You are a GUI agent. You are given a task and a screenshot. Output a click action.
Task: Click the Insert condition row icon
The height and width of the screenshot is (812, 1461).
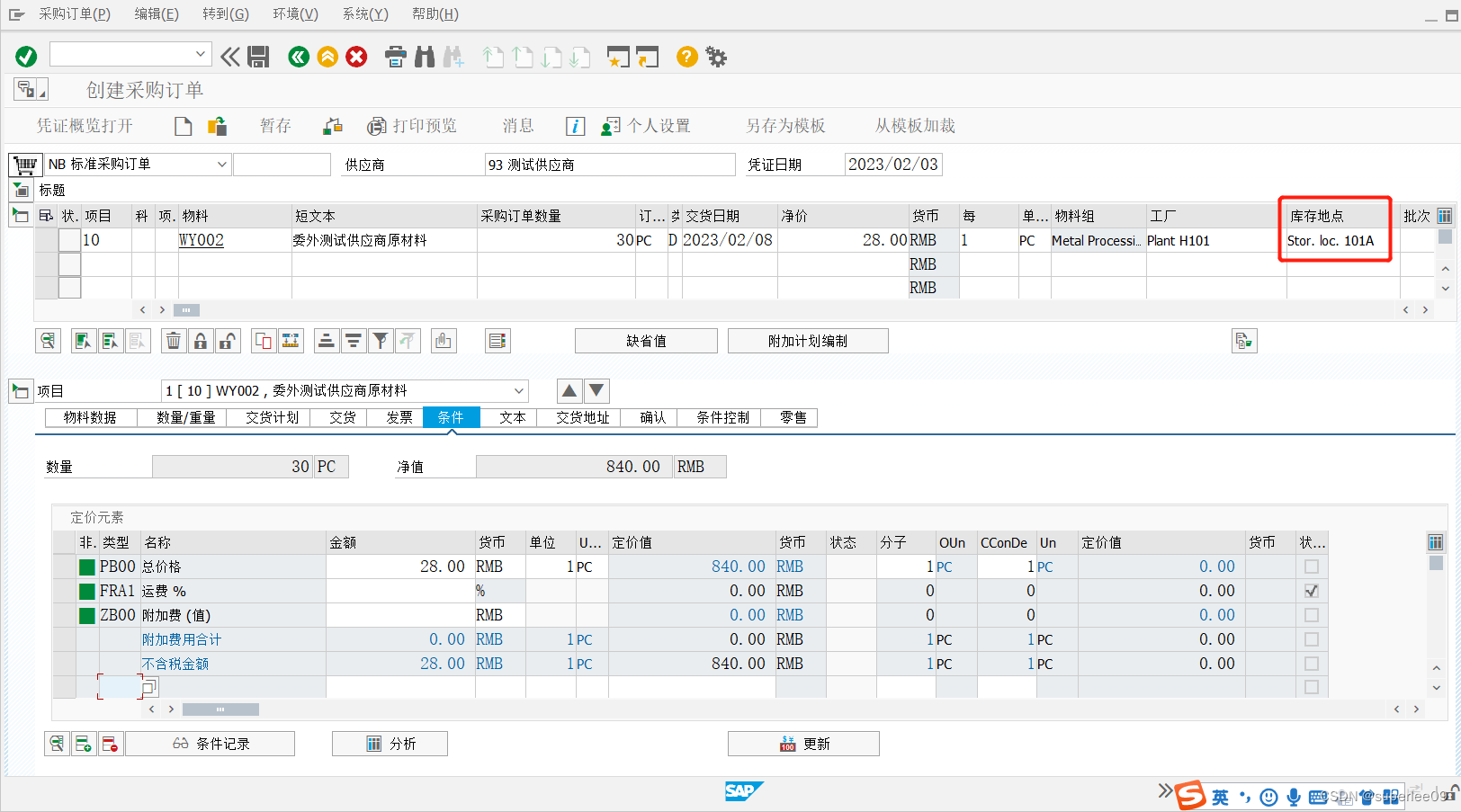[x=84, y=744]
